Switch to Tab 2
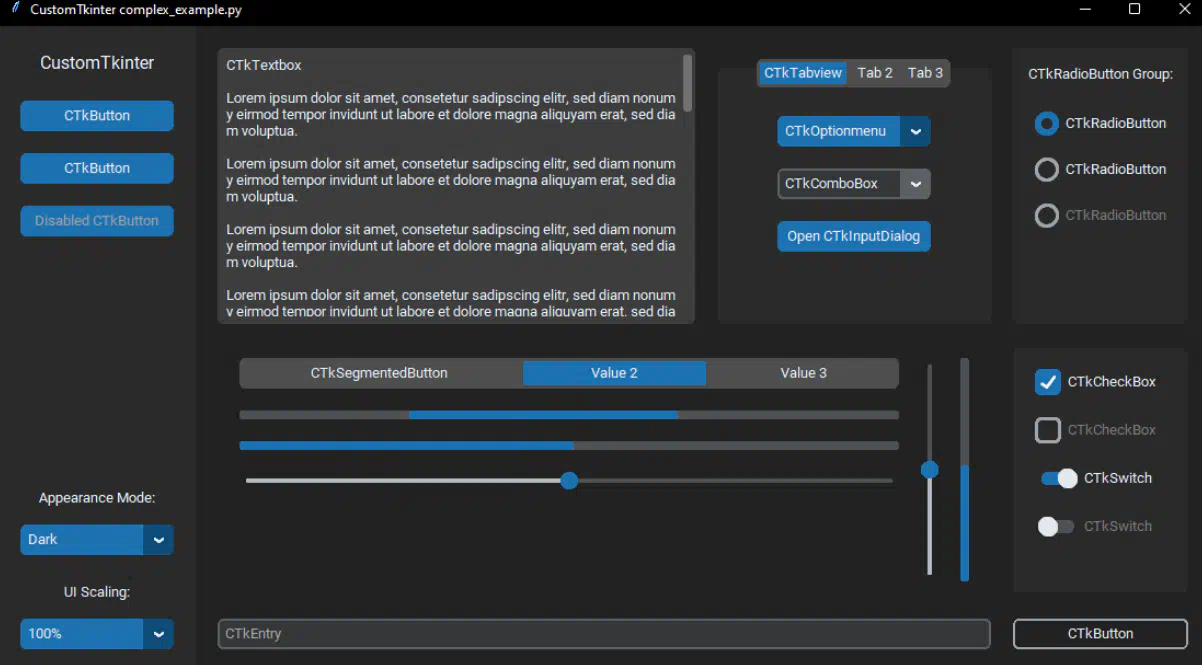Image resolution: width=1202 pixels, height=665 pixels. 875,73
